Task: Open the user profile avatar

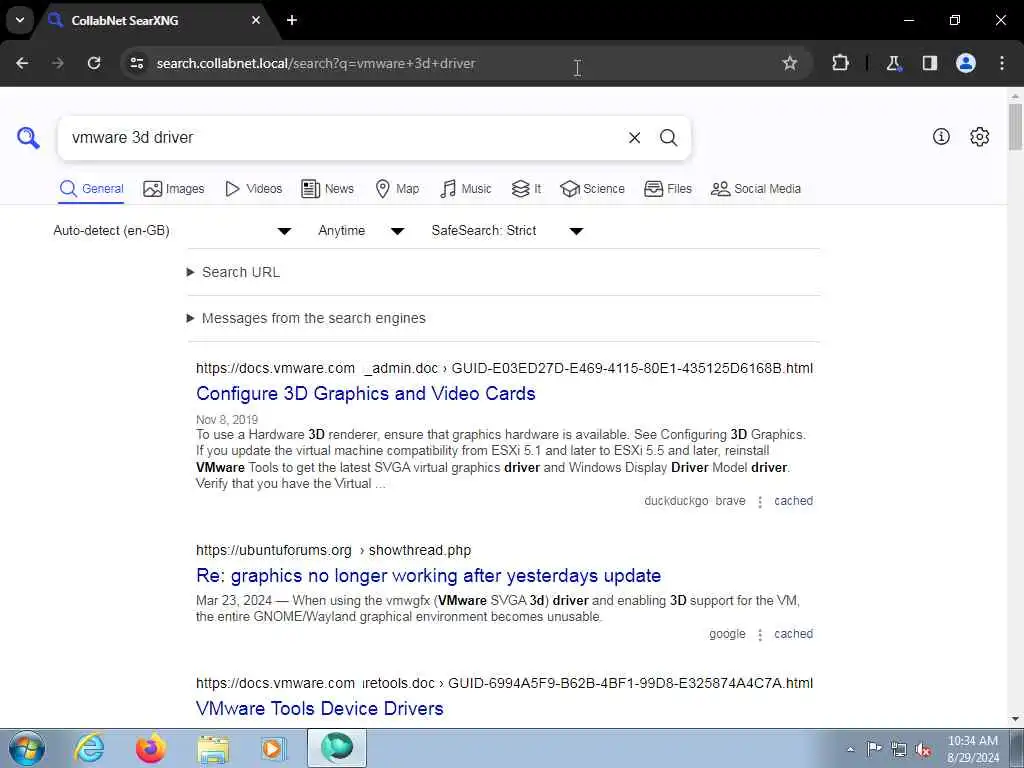Action: (966, 63)
